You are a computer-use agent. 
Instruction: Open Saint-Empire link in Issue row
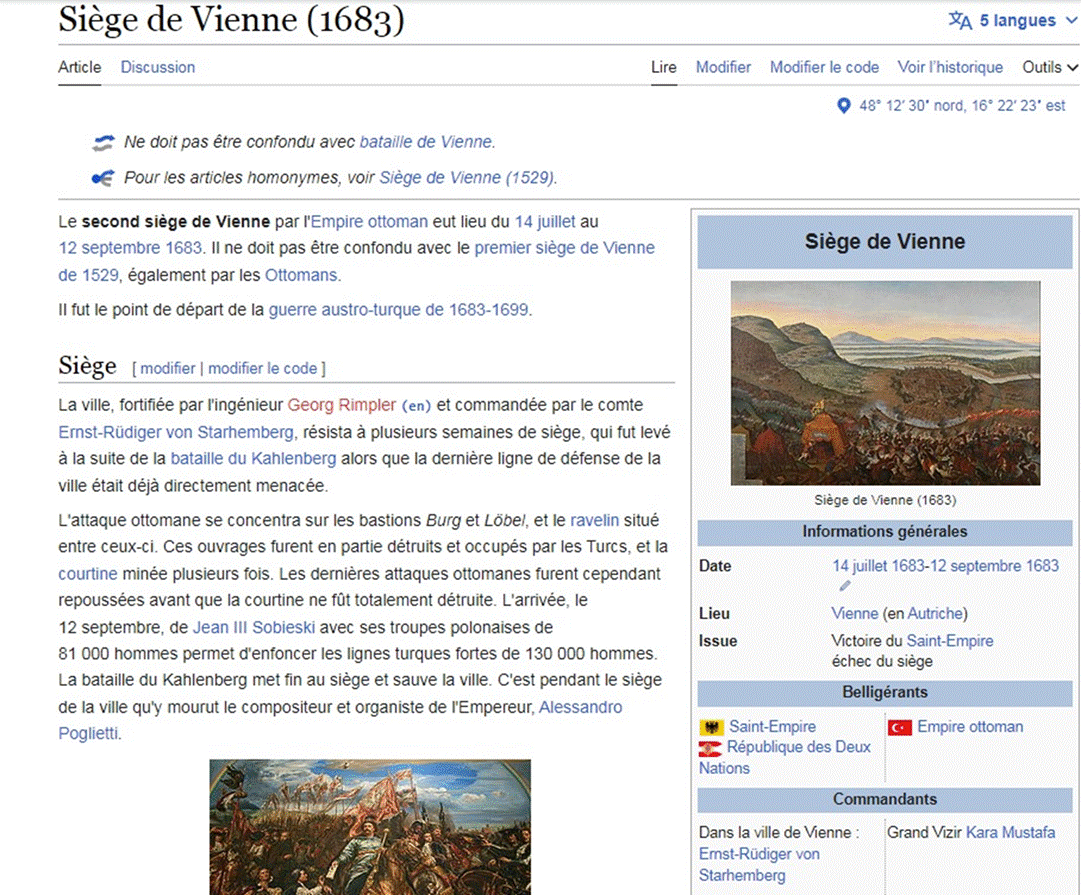949,641
